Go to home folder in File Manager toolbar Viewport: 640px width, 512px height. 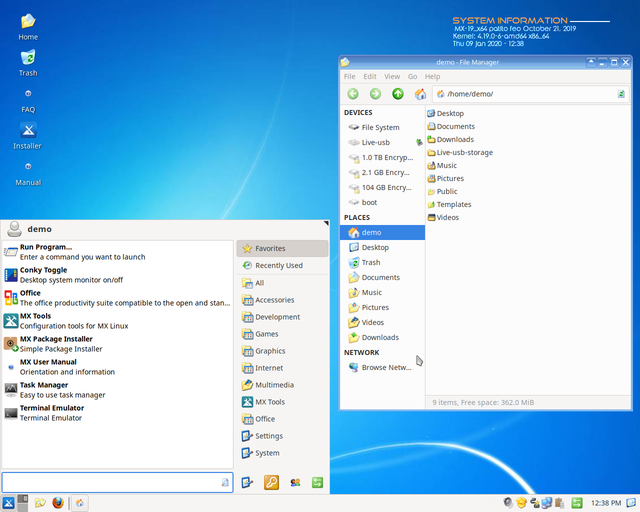(420, 94)
